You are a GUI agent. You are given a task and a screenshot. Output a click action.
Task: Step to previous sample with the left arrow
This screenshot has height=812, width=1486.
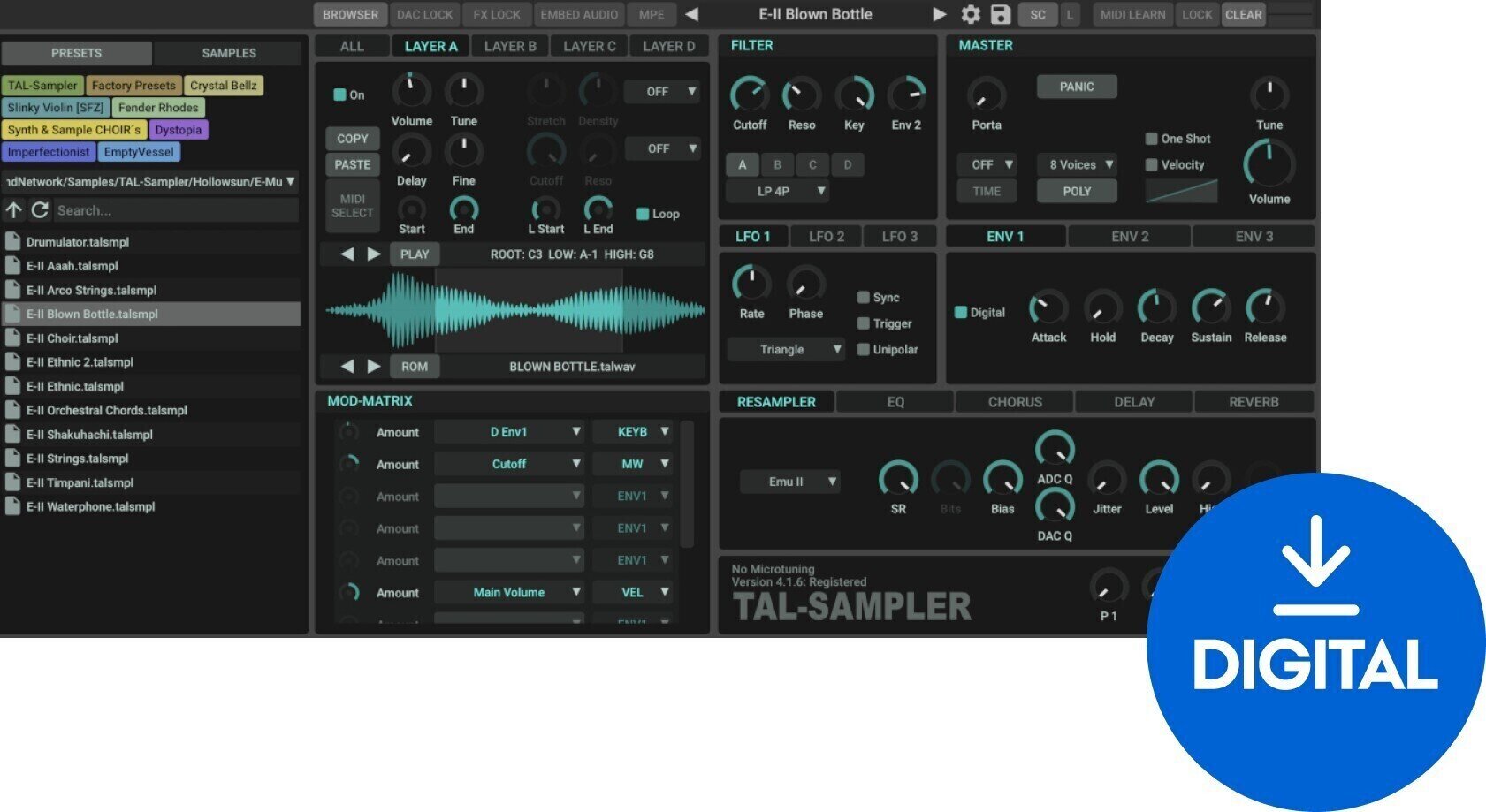click(347, 366)
